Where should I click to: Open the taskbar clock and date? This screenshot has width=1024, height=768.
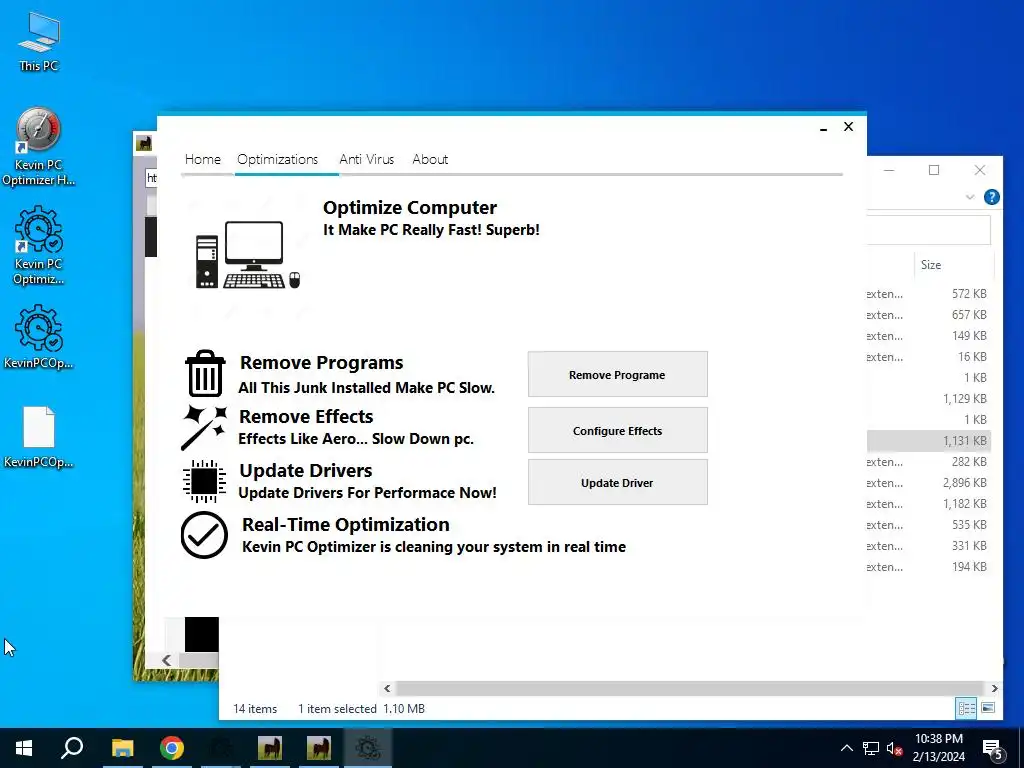click(x=938, y=748)
